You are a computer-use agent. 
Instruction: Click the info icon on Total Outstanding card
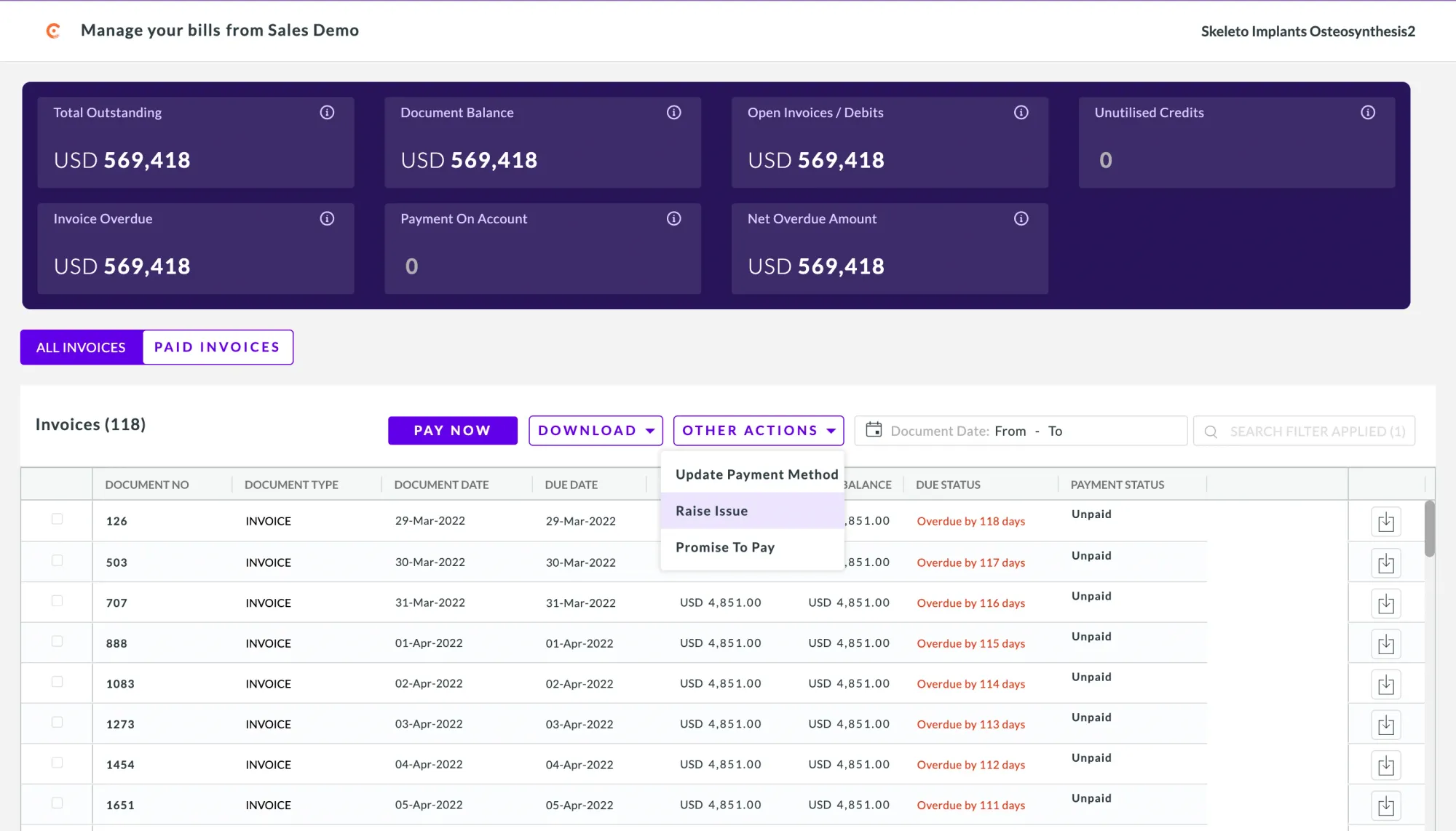pos(327,112)
